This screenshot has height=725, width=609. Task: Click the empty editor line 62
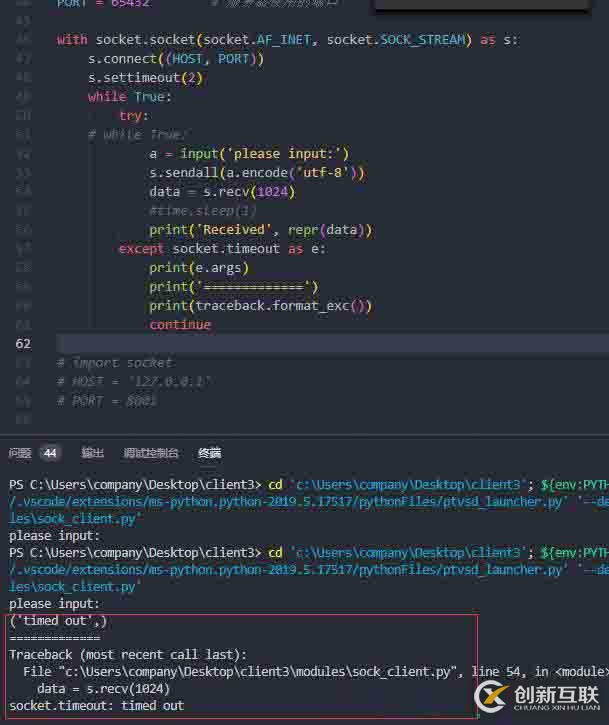(x=332, y=344)
